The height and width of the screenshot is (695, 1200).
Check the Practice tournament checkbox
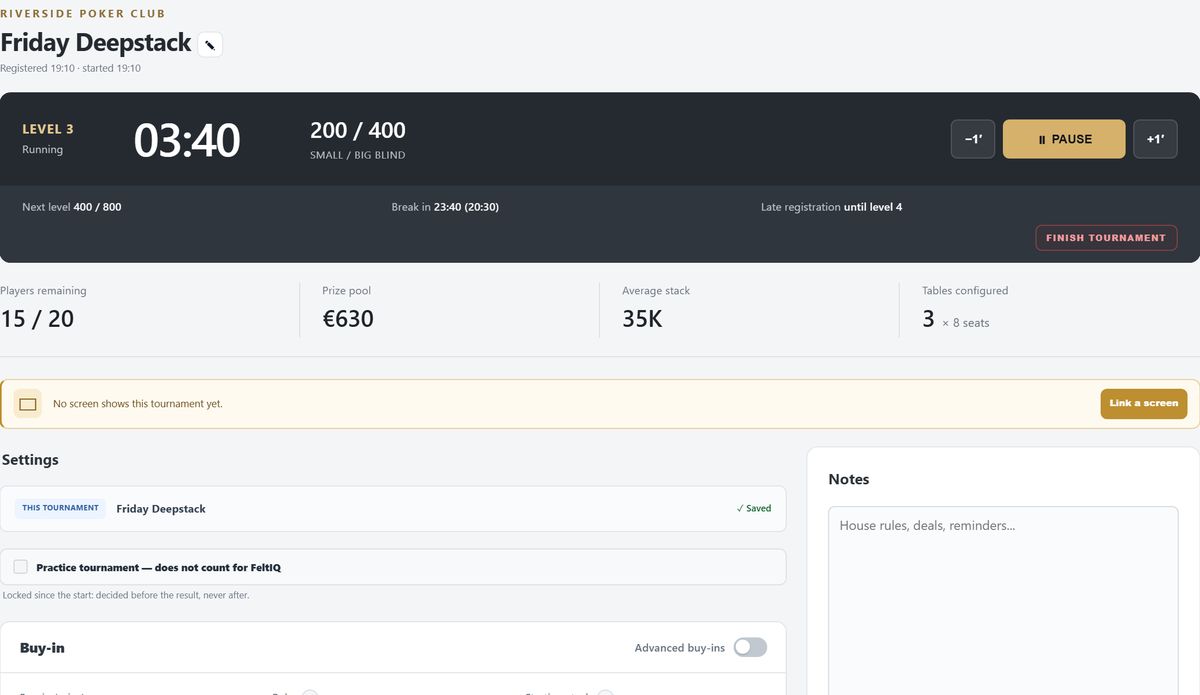(21, 567)
